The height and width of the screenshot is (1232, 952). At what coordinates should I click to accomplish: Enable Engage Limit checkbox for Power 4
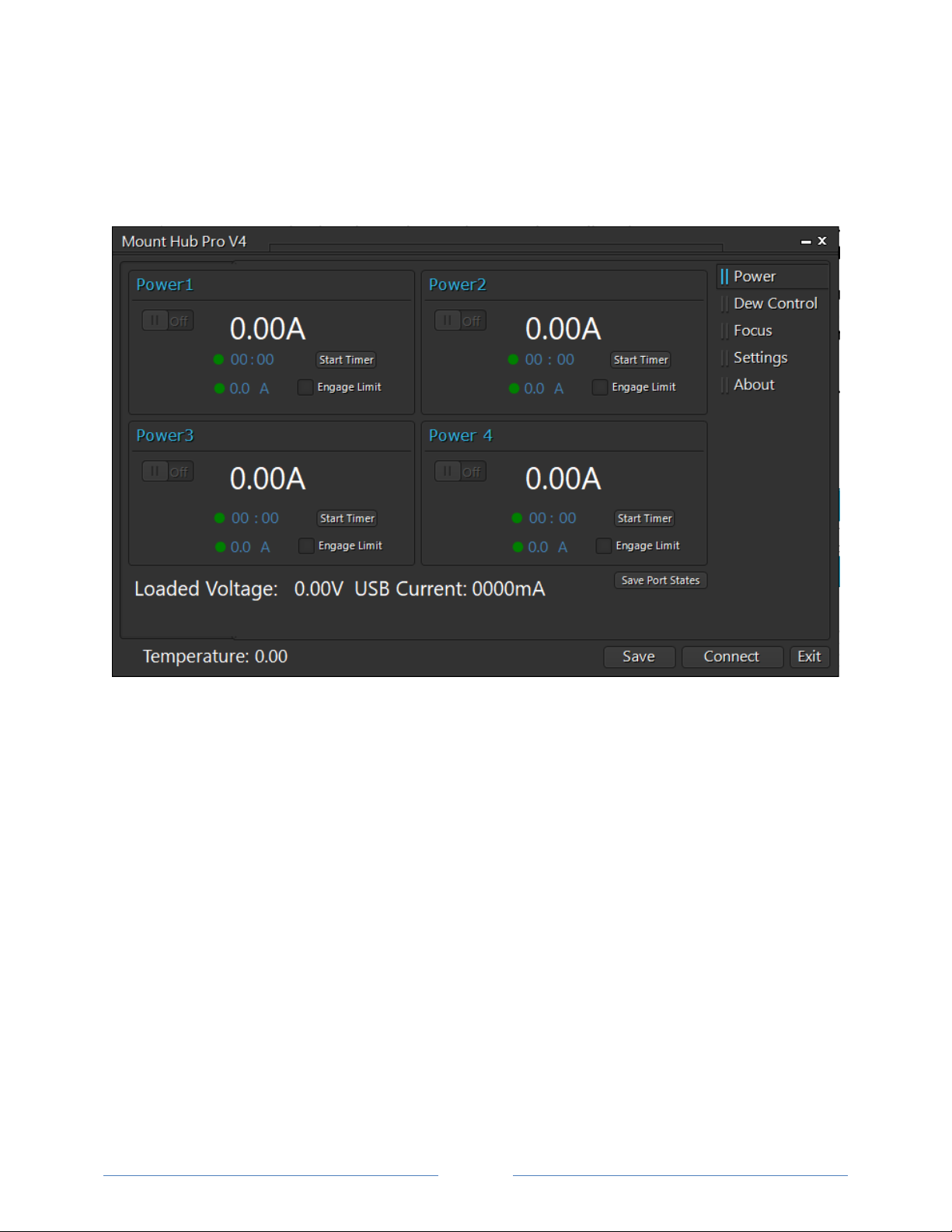[x=604, y=546]
